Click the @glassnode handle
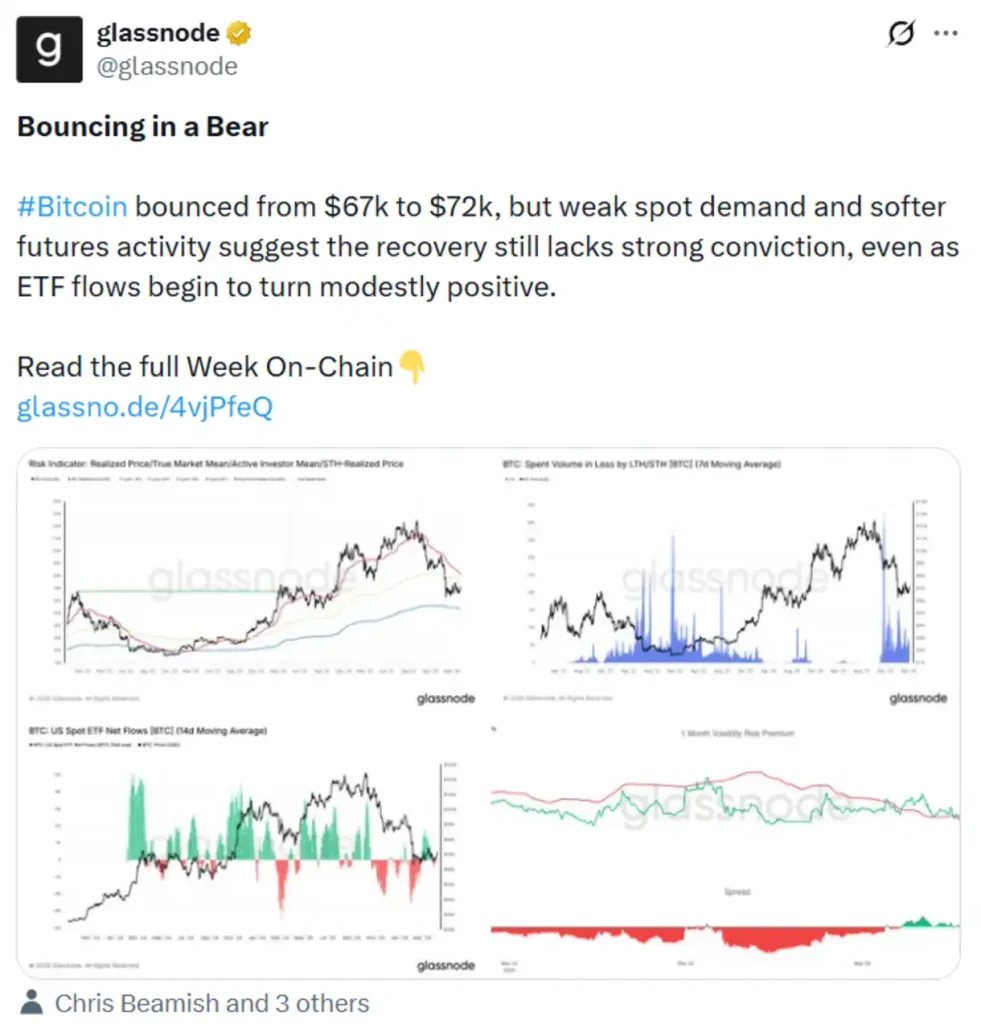The image size is (981, 1024). [166, 66]
